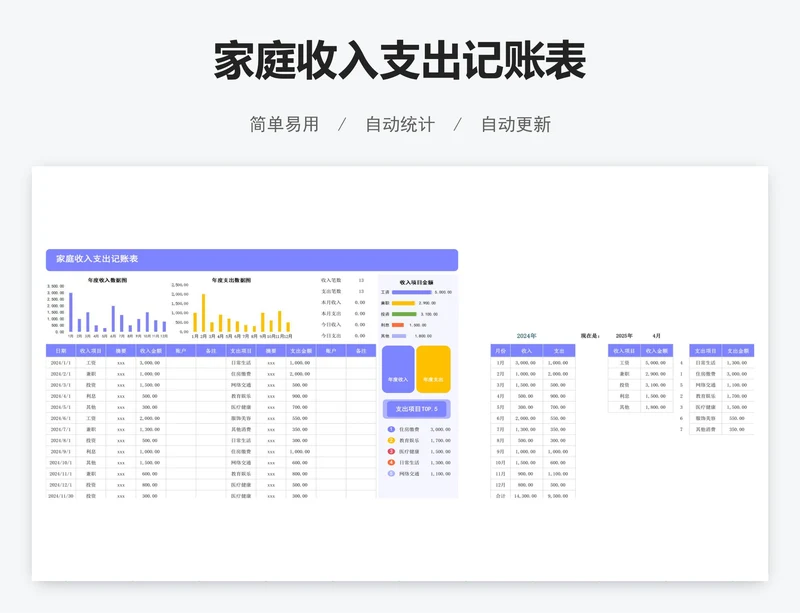The width and height of the screenshot is (800, 613).
Task: Click the 本月支出 label
Action: pyautogui.click(x=331, y=314)
